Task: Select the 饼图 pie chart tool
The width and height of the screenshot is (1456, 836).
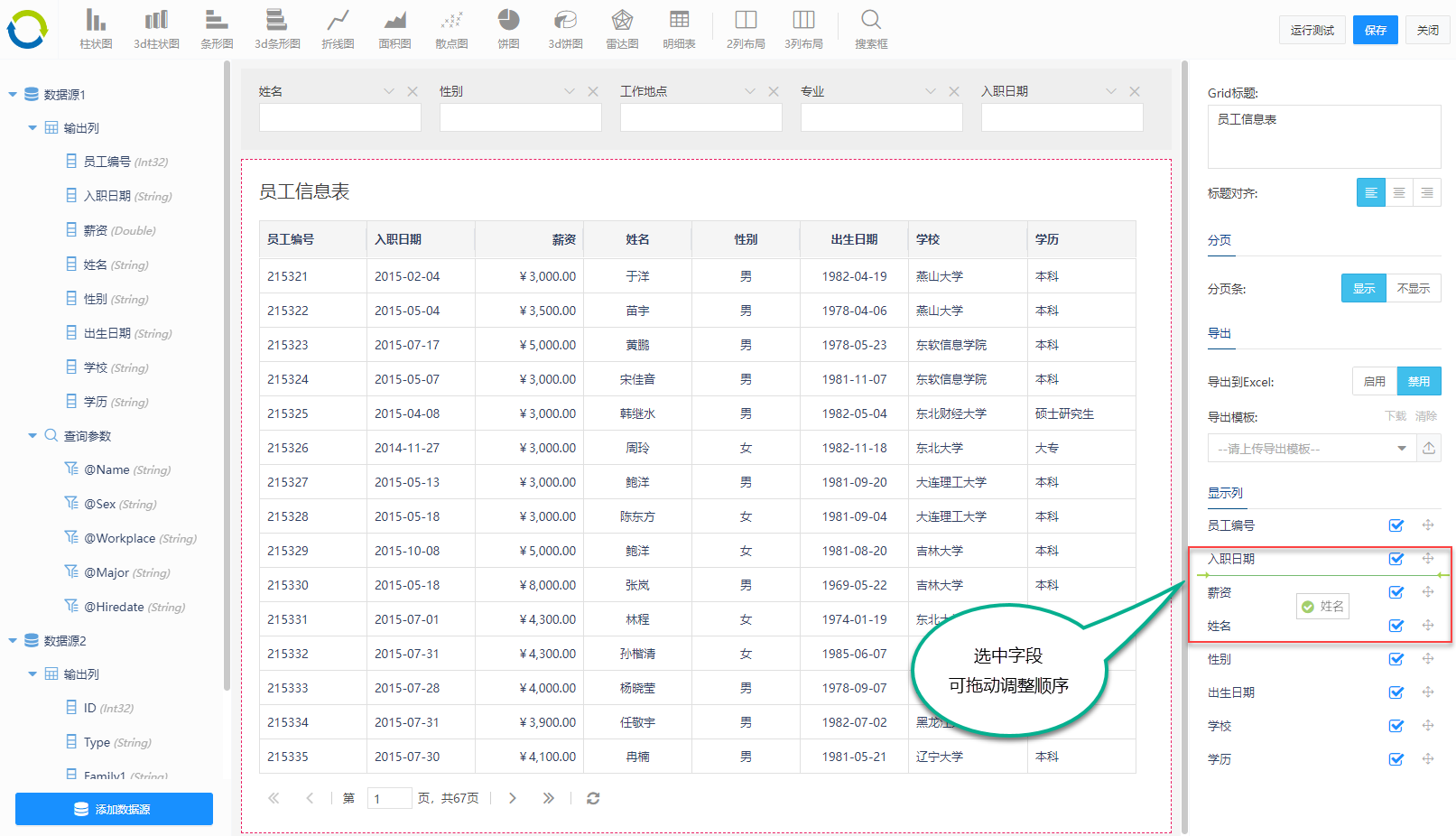Action: 508,29
